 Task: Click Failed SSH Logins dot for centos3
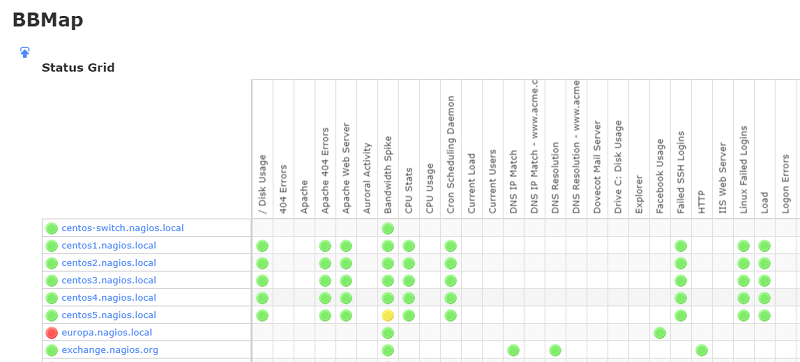tap(681, 281)
